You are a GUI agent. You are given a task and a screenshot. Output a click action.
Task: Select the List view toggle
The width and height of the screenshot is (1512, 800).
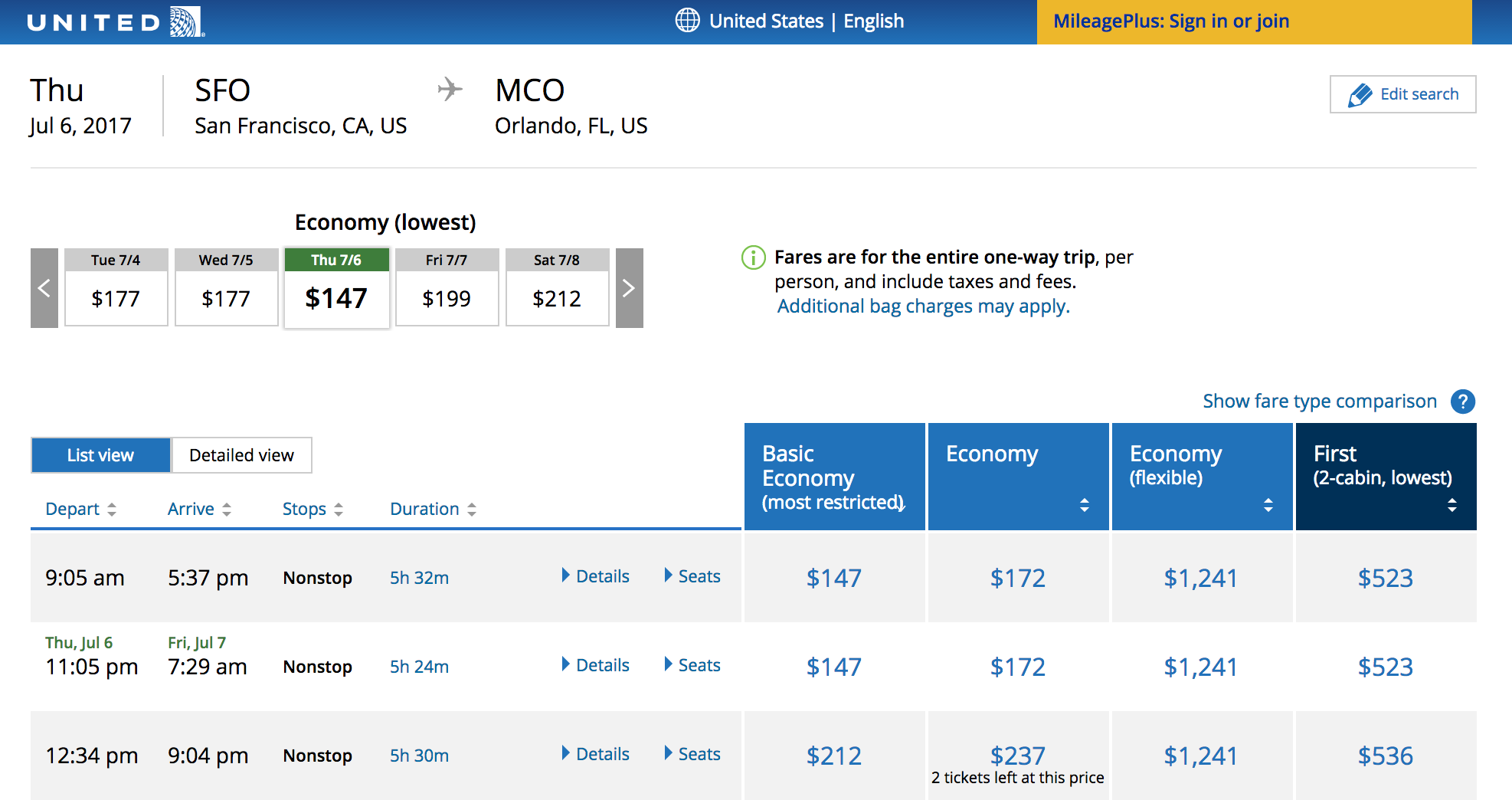pyautogui.click(x=100, y=455)
